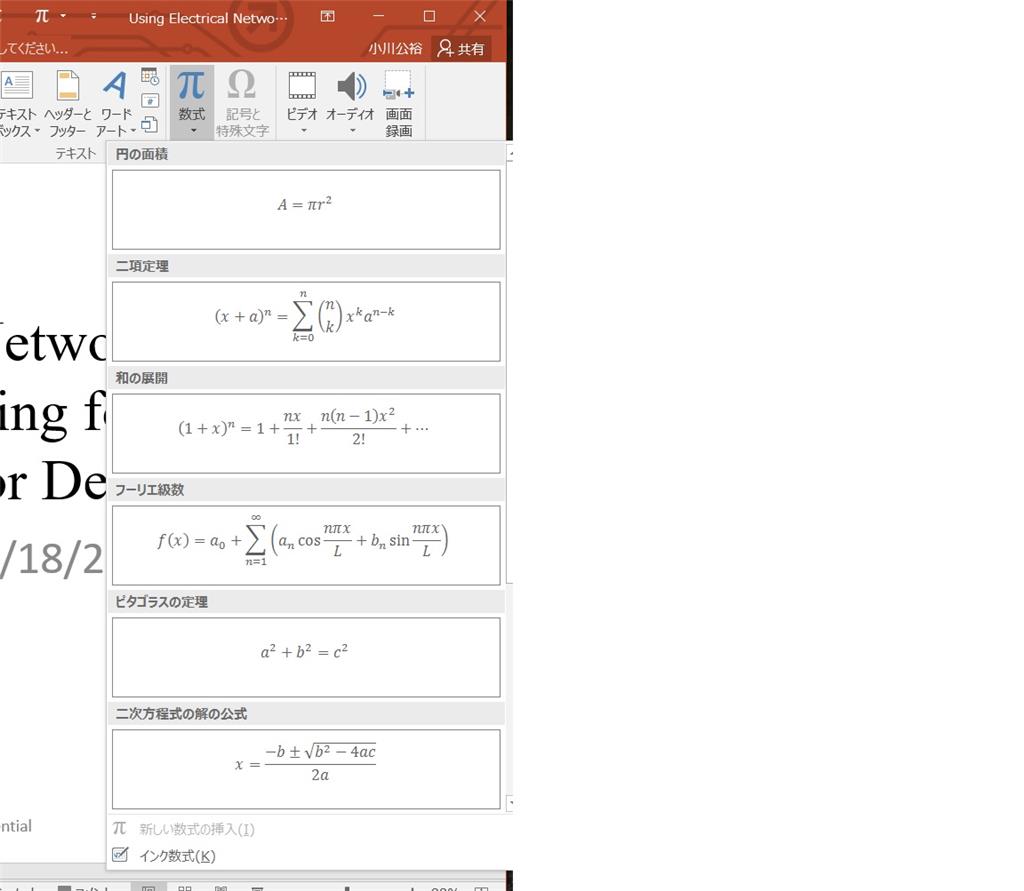Image resolution: width=1024 pixels, height=891 pixels.
Task: Click the Video (ビデオ) icon
Action: coord(302,86)
